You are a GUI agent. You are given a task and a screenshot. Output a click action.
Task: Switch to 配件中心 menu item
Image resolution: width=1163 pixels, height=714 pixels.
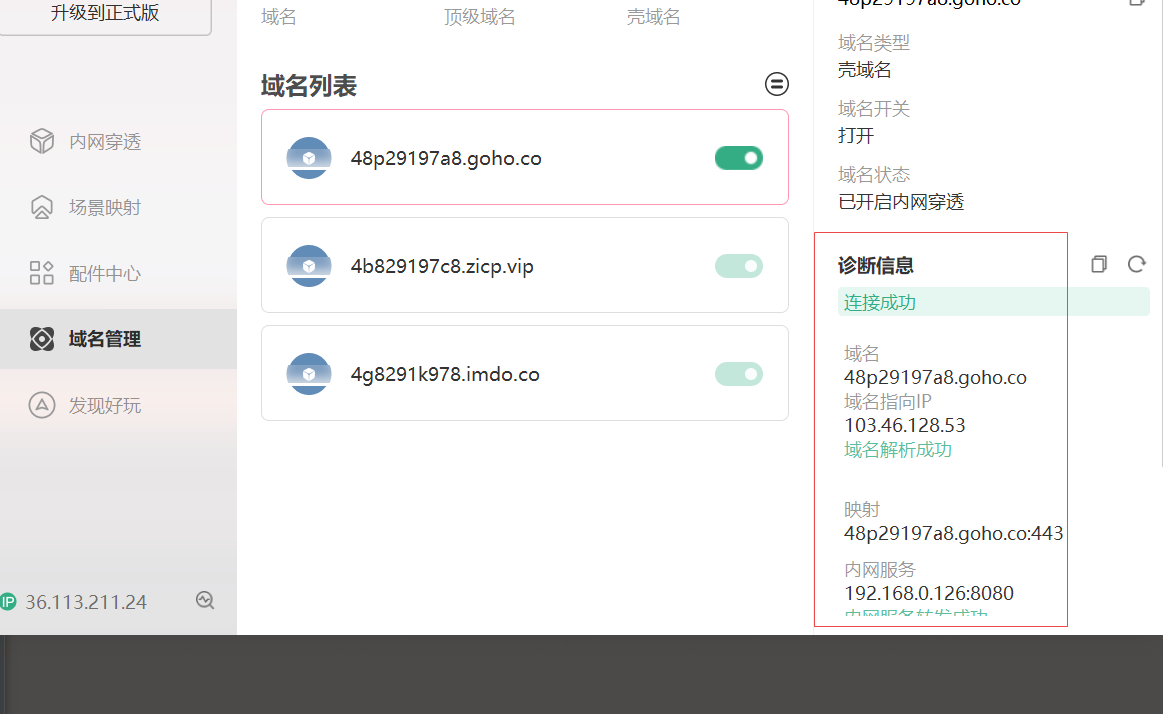pyautogui.click(x=119, y=273)
